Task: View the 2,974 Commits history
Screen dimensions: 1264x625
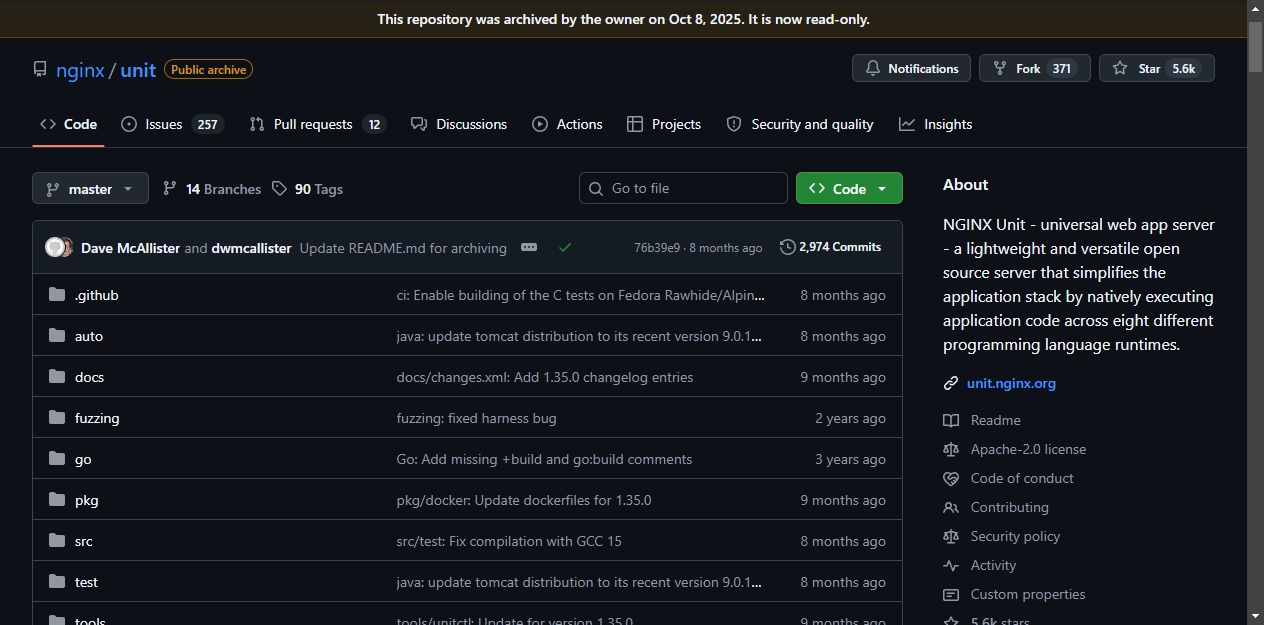Action: [831, 247]
